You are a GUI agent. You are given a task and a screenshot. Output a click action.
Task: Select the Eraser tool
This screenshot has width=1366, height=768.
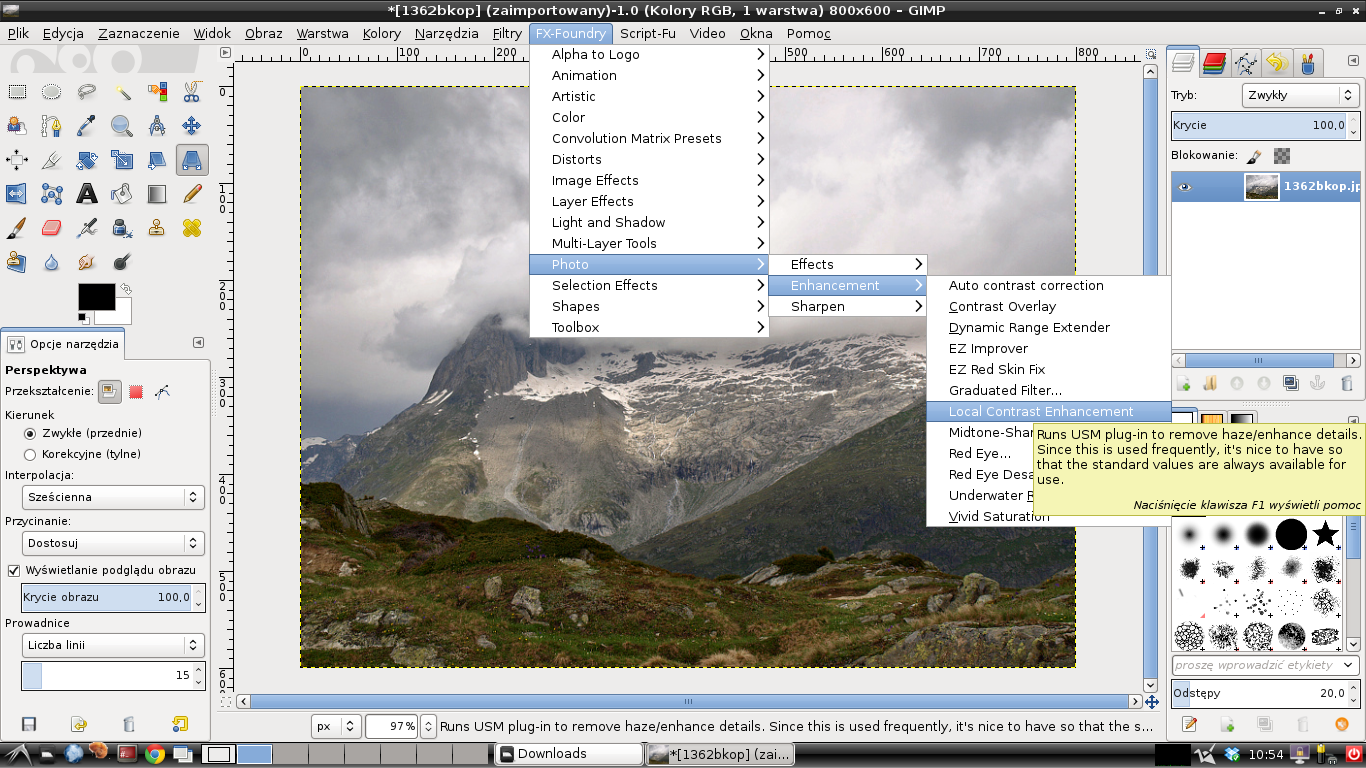pos(52,229)
